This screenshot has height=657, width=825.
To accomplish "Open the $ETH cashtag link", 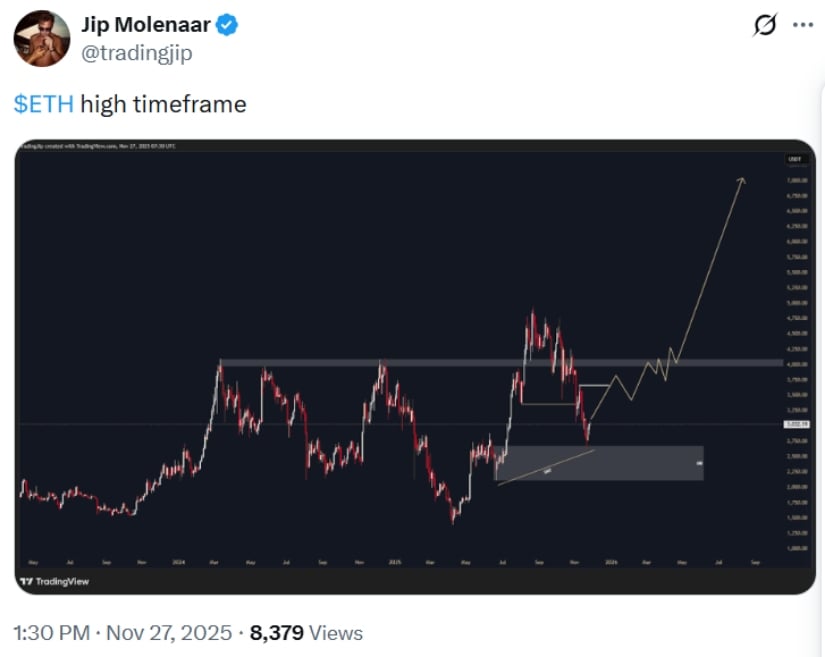I will pyautogui.click(x=41, y=103).
